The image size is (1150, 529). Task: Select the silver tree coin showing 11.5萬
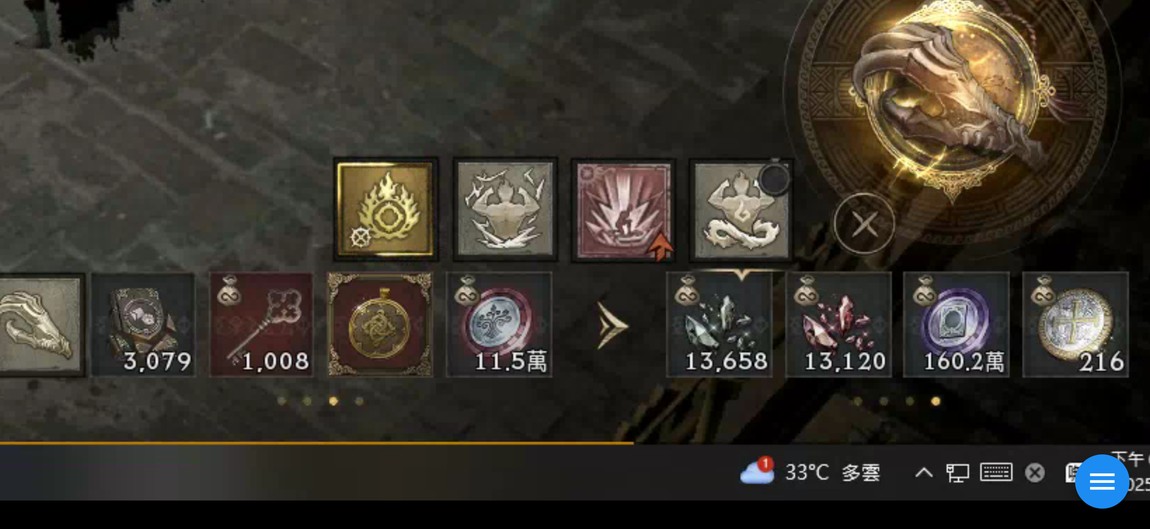point(499,325)
